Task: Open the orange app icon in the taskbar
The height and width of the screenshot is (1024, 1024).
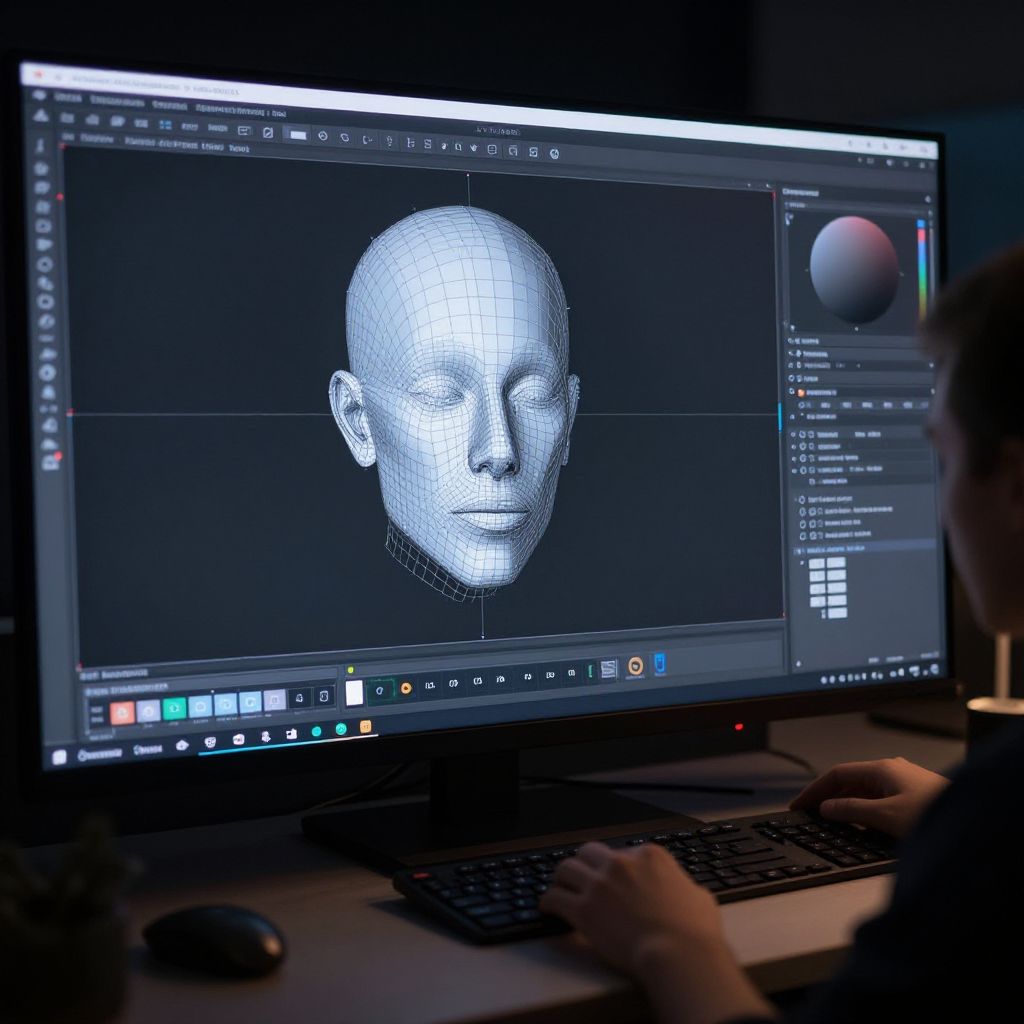Action: point(366,726)
